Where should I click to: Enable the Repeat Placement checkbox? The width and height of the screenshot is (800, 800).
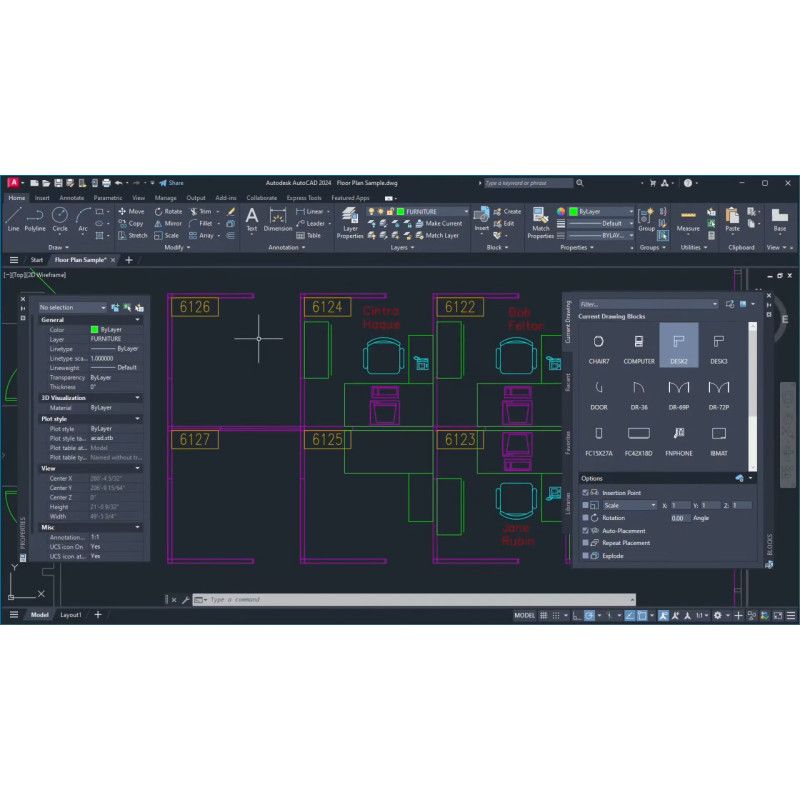click(586, 543)
